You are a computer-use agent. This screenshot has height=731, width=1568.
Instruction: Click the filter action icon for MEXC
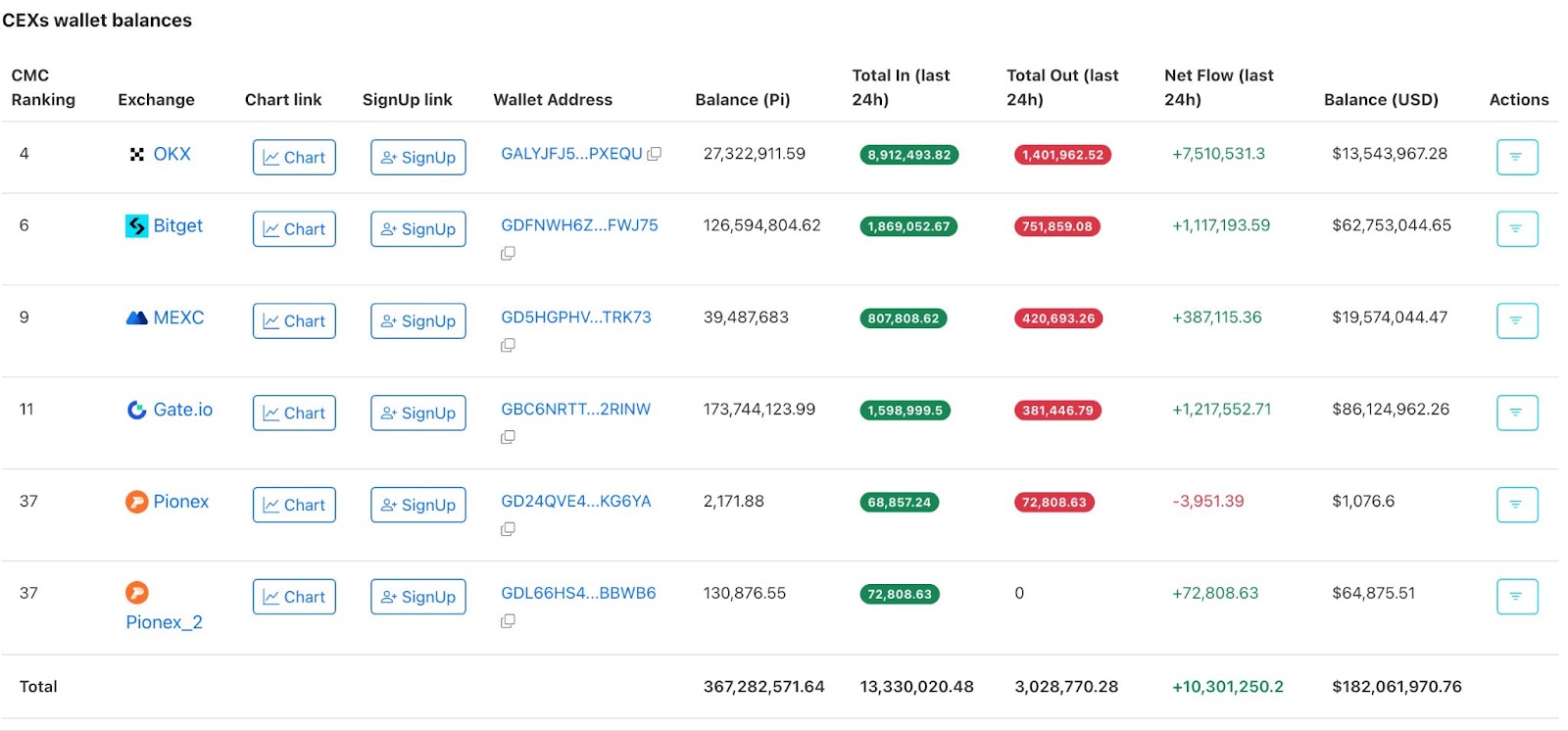click(1517, 320)
